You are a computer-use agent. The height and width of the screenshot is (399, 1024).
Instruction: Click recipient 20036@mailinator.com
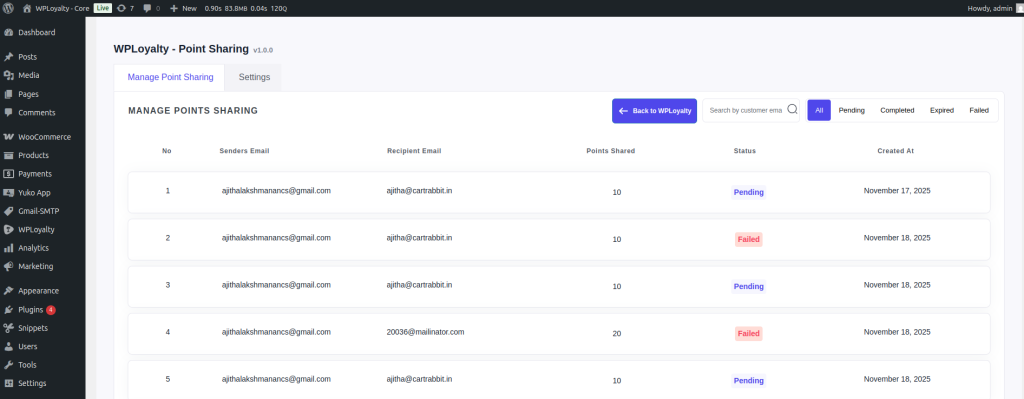pyautogui.click(x=425, y=332)
